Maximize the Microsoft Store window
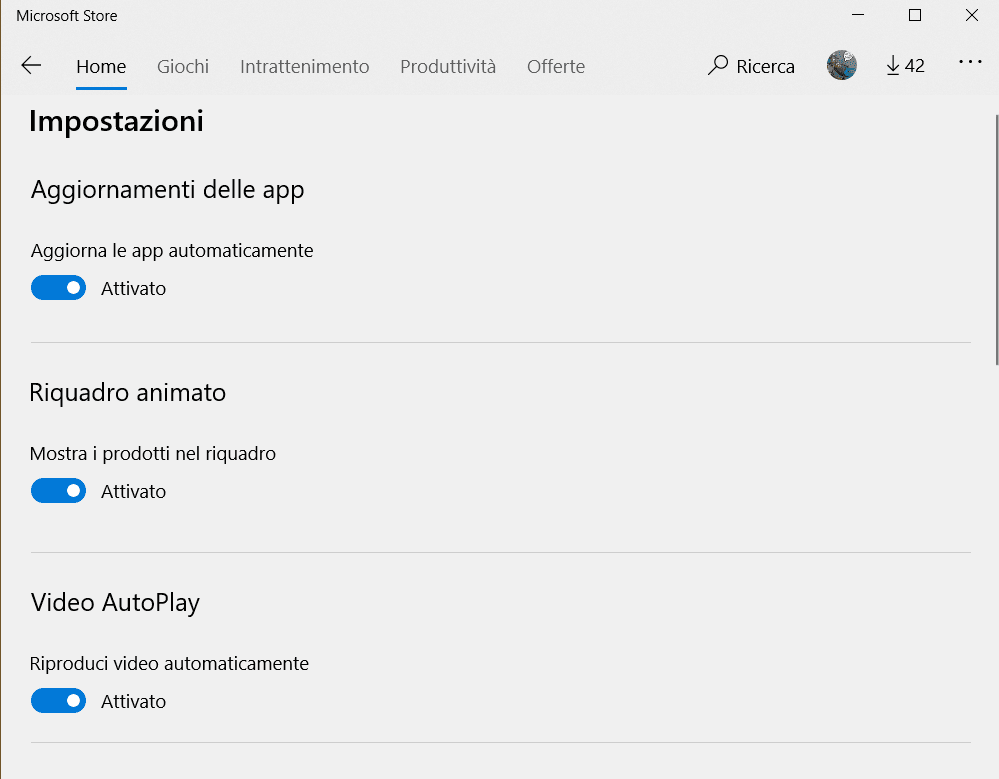This screenshot has width=999, height=779. [914, 15]
